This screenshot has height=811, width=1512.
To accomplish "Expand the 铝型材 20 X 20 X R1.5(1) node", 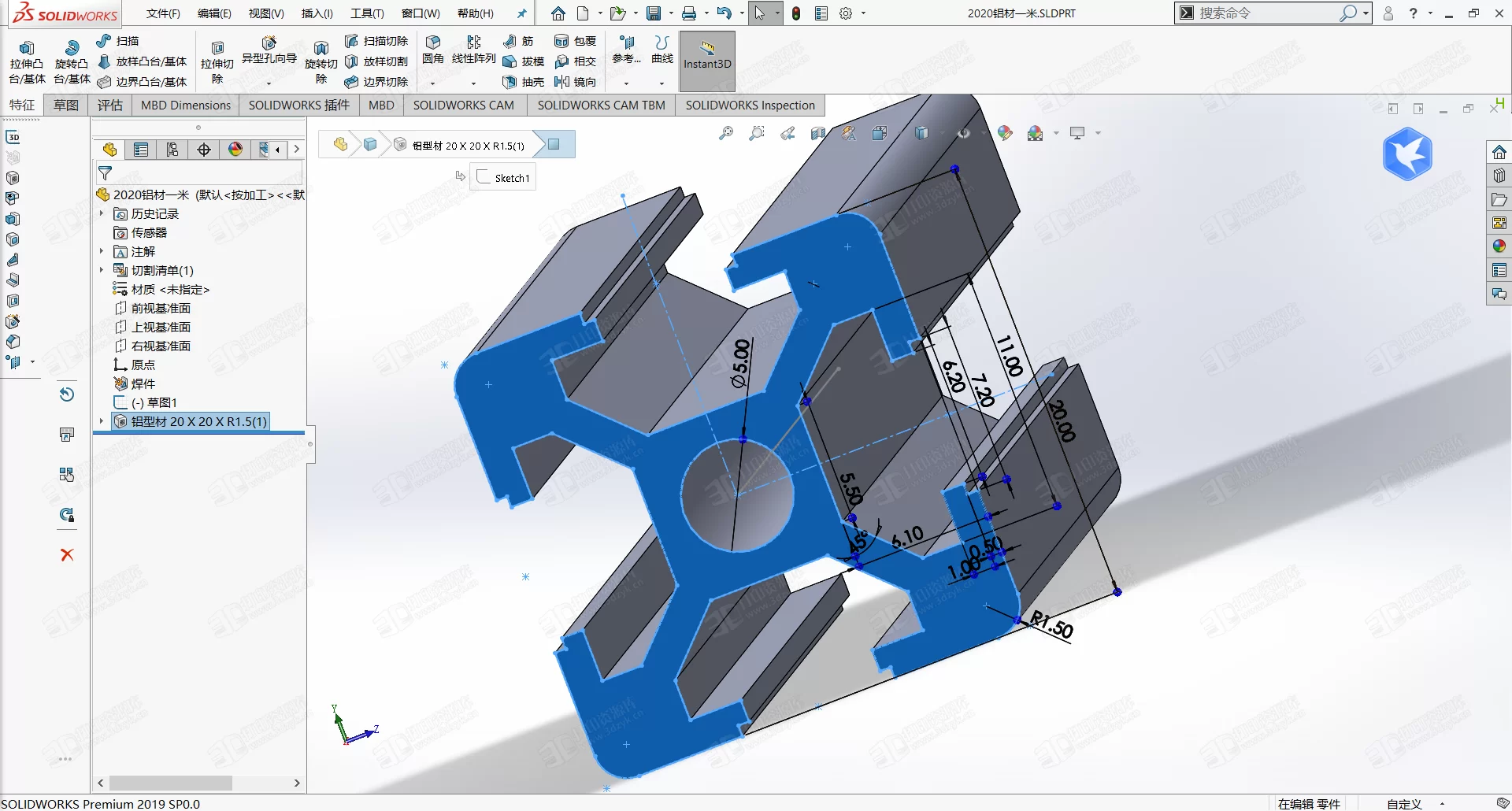I will point(102,421).
